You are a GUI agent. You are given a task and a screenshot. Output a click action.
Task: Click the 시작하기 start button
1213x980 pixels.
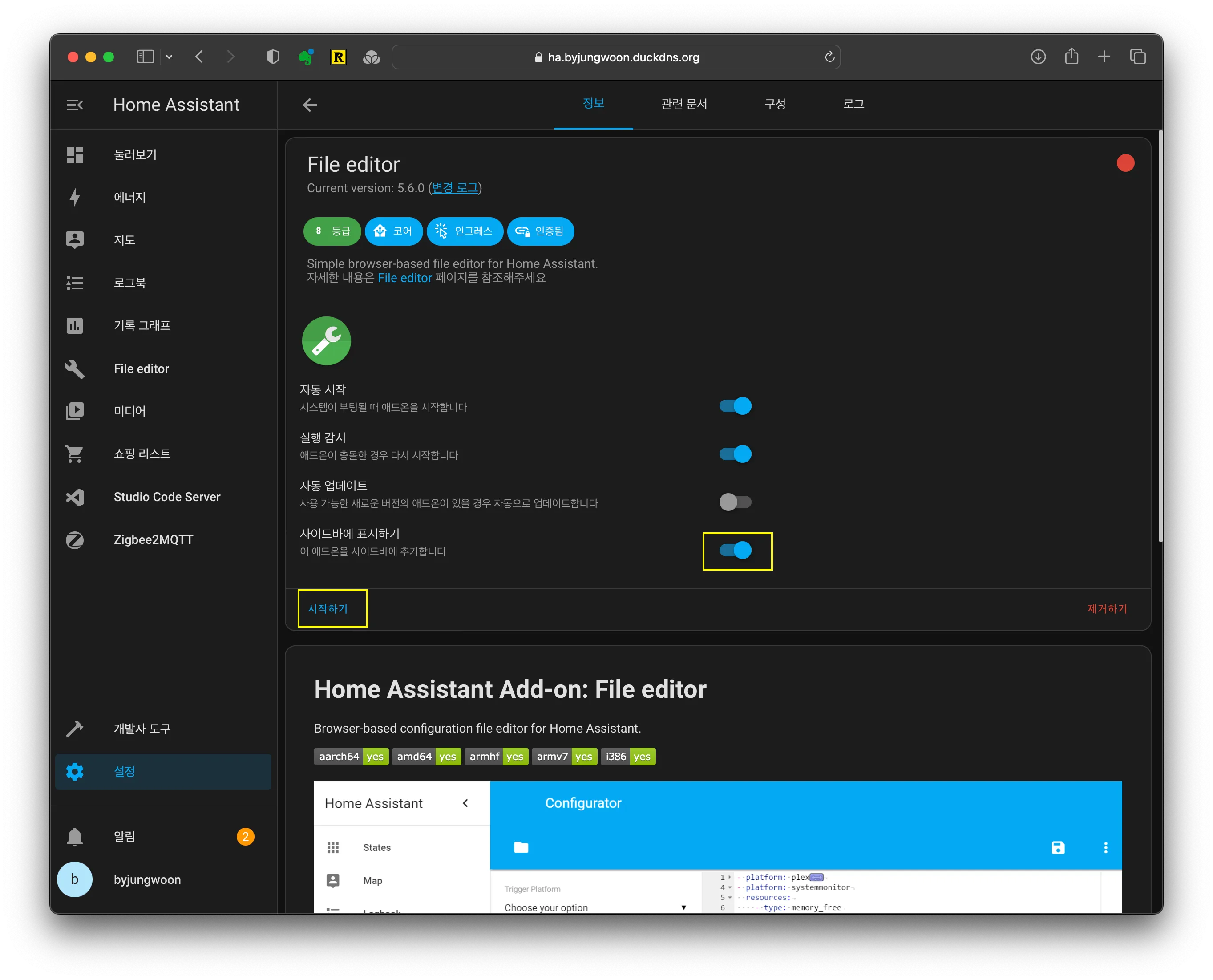(x=328, y=608)
